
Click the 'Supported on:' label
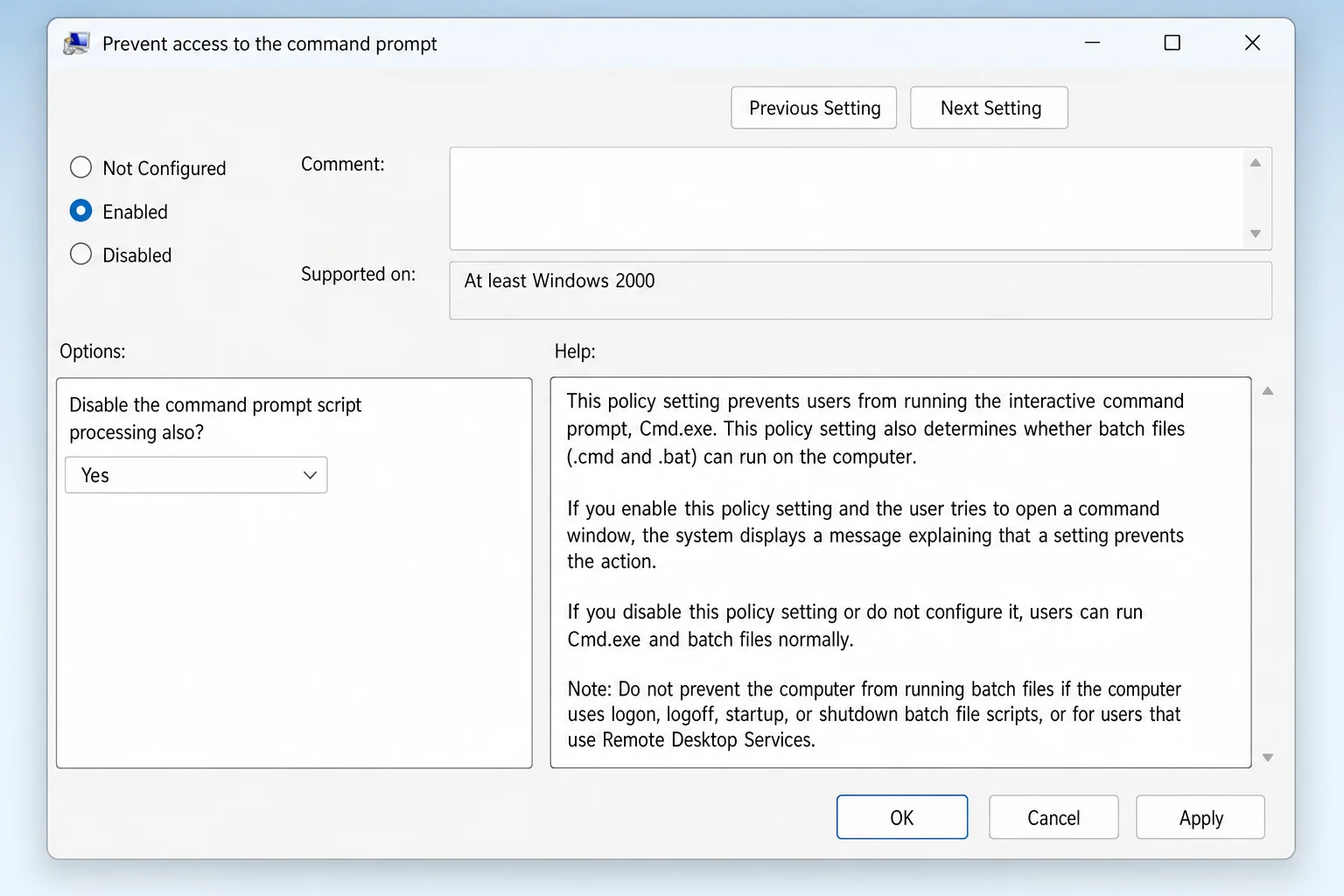pyautogui.click(x=359, y=274)
